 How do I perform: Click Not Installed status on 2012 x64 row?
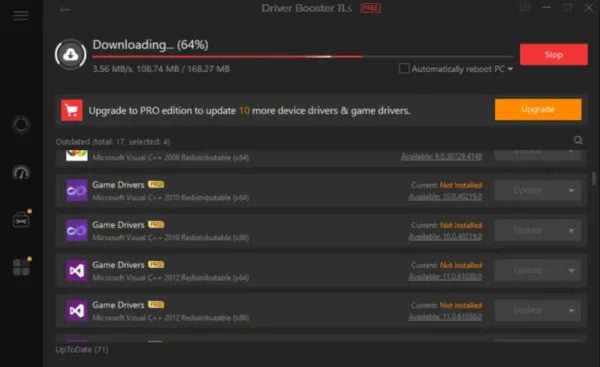coord(461,265)
